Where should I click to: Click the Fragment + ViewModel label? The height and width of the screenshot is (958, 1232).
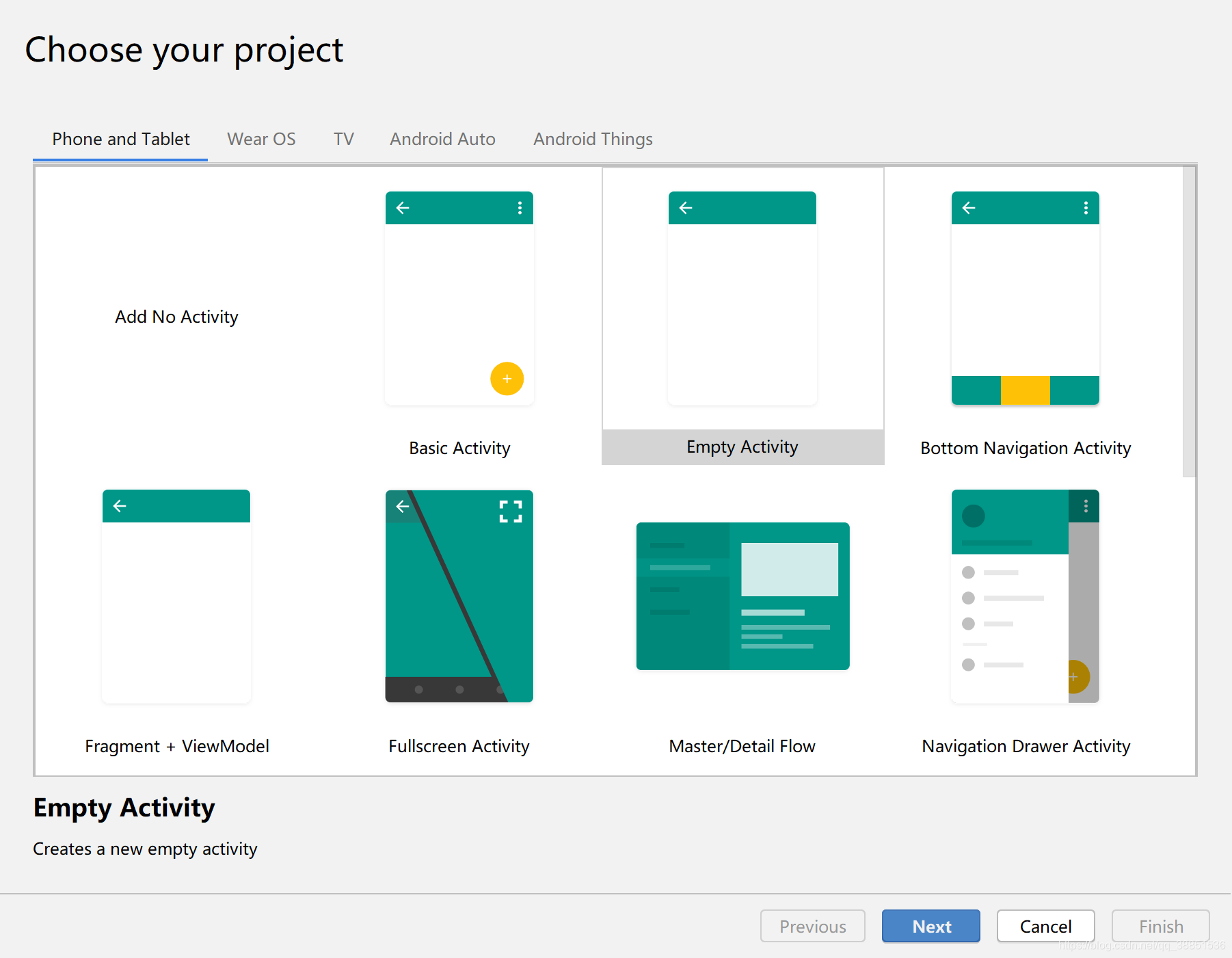[x=176, y=746]
